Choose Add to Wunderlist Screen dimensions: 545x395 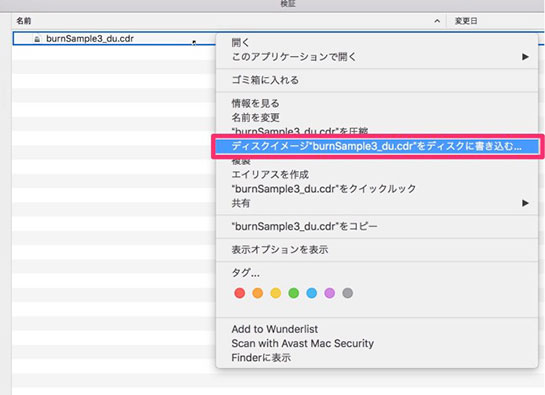tap(377, 329)
